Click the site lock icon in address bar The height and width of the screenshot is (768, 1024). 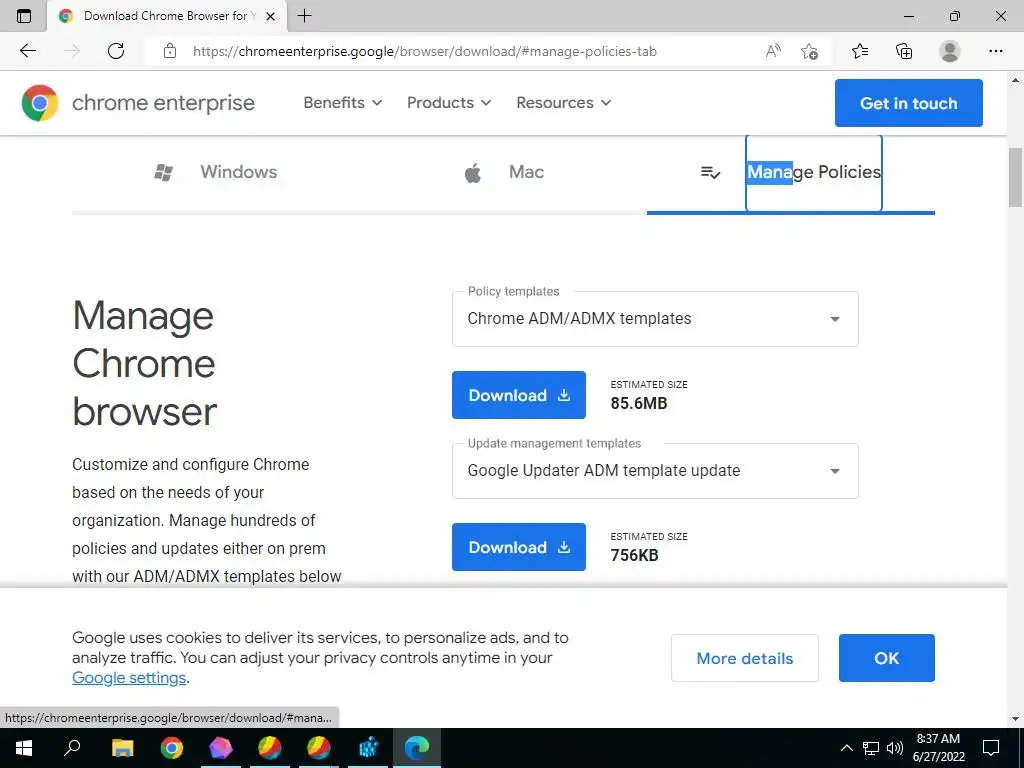tap(170, 51)
